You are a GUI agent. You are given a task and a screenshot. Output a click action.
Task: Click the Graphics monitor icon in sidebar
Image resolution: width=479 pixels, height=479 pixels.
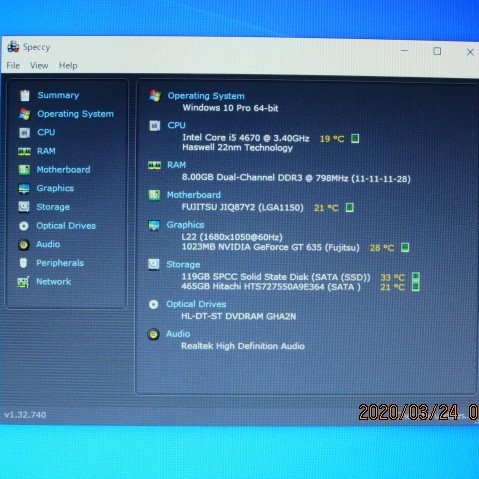[24, 188]
